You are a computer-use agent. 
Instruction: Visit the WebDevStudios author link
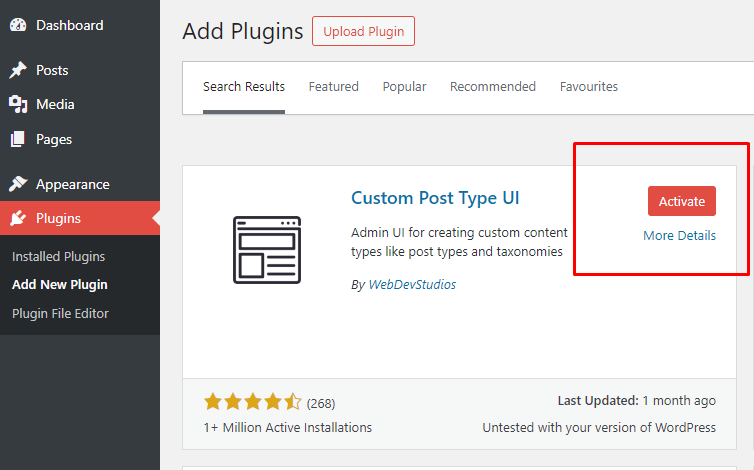[x=412, y=285]
